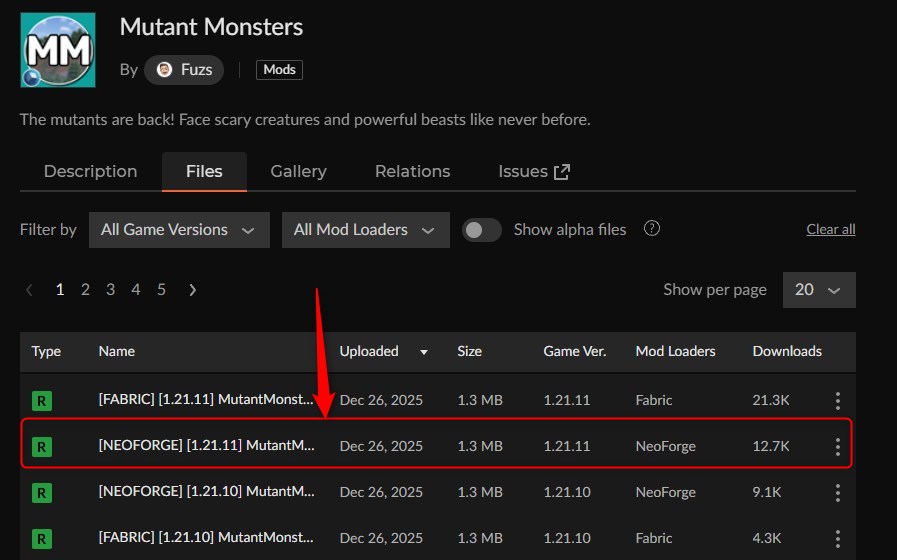Open the three-dot menu for NeoForge 1.21.10 file
The image size is (897, 560).
[x=838, y=493]
